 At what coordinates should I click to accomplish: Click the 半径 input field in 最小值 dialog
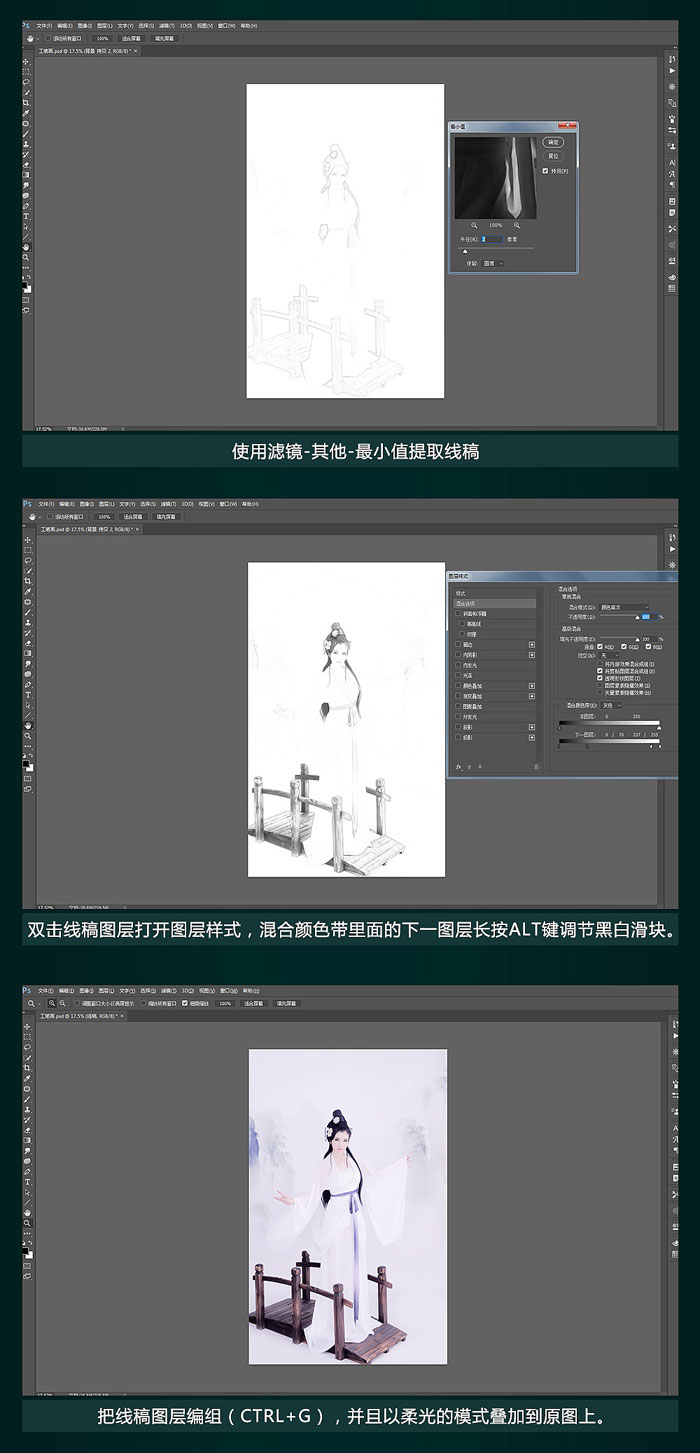click(x=492, y=239)
